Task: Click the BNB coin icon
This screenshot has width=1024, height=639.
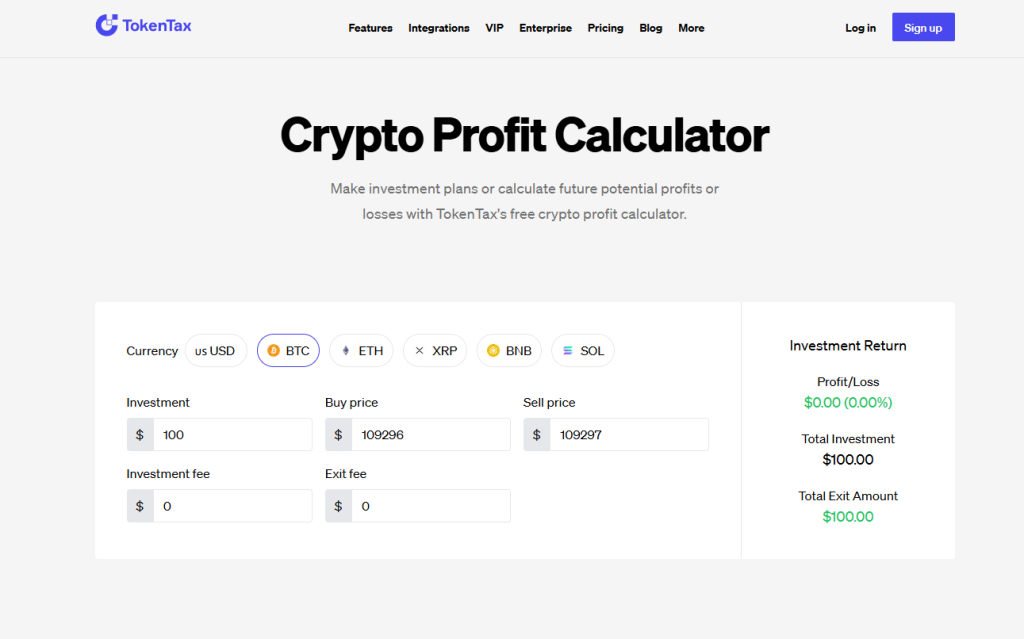Action: point(491,350)
